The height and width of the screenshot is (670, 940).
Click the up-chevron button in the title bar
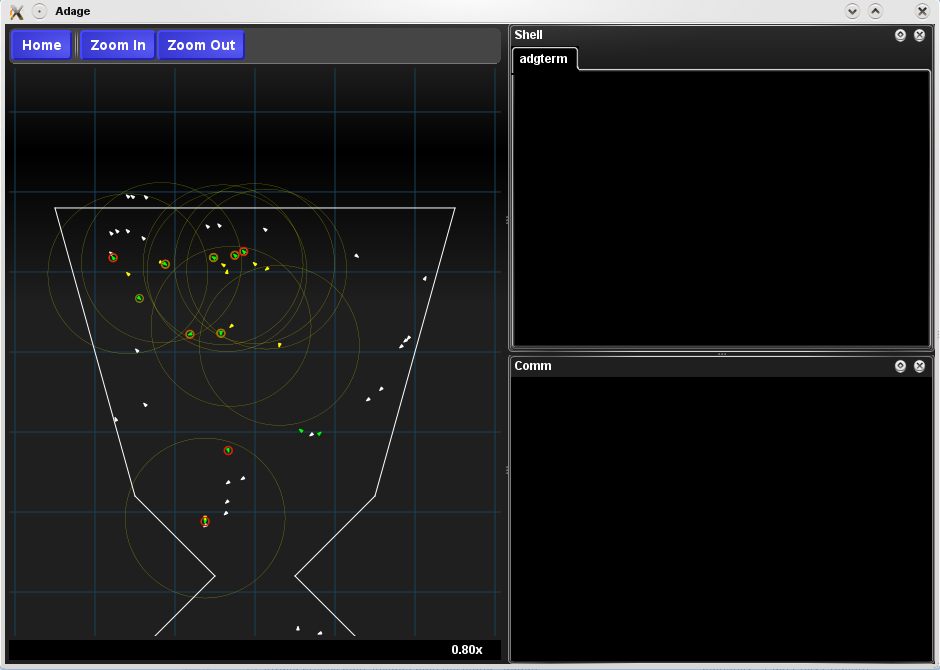tap(875, 11)
